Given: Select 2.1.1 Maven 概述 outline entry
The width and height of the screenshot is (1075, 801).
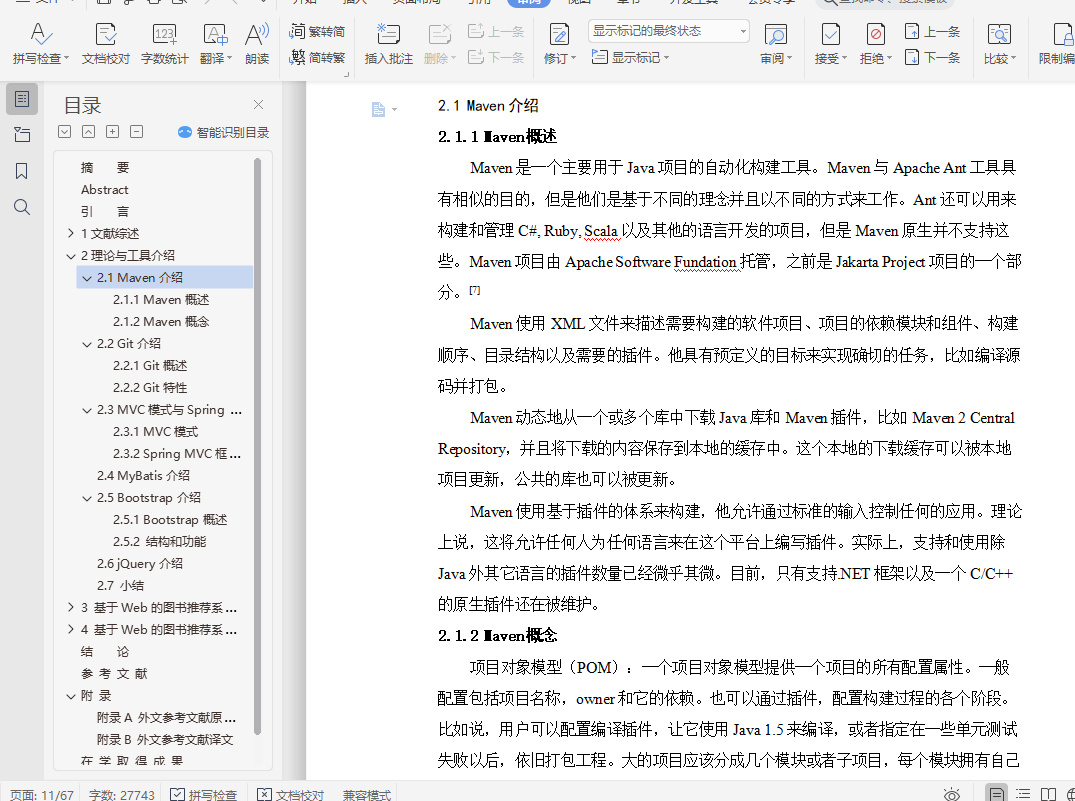Looking at the screenshot, I should [x=161, y=300].
